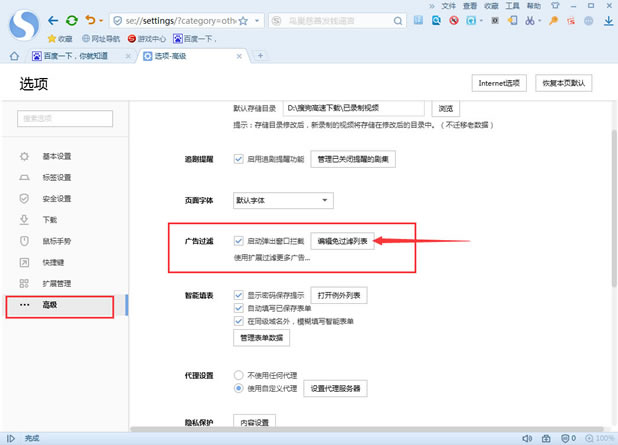Click the 编辑免过滤列表 button
The image size is (618, 445).
(x=342, y=241)
